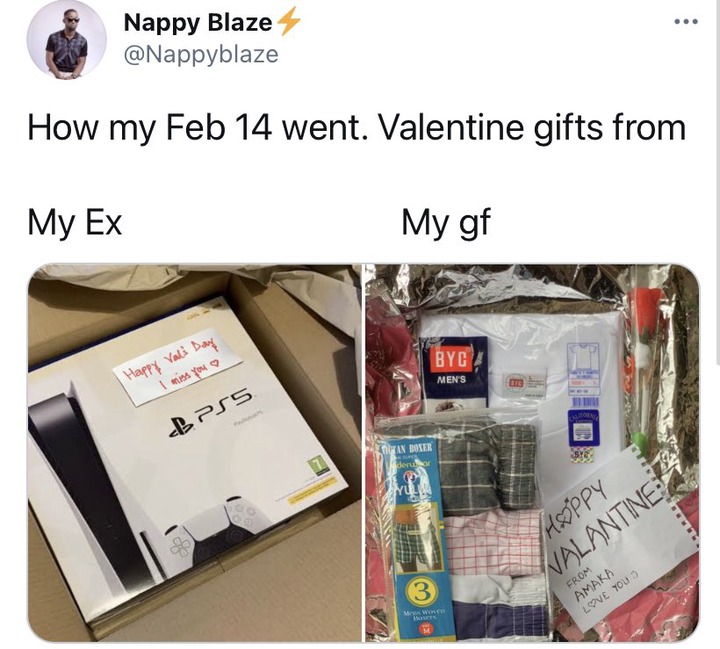The height and width of the screenshot is (649, 720).
Task: Click the lightning bolt emoji beside the name
Action: tap(288, 22)
